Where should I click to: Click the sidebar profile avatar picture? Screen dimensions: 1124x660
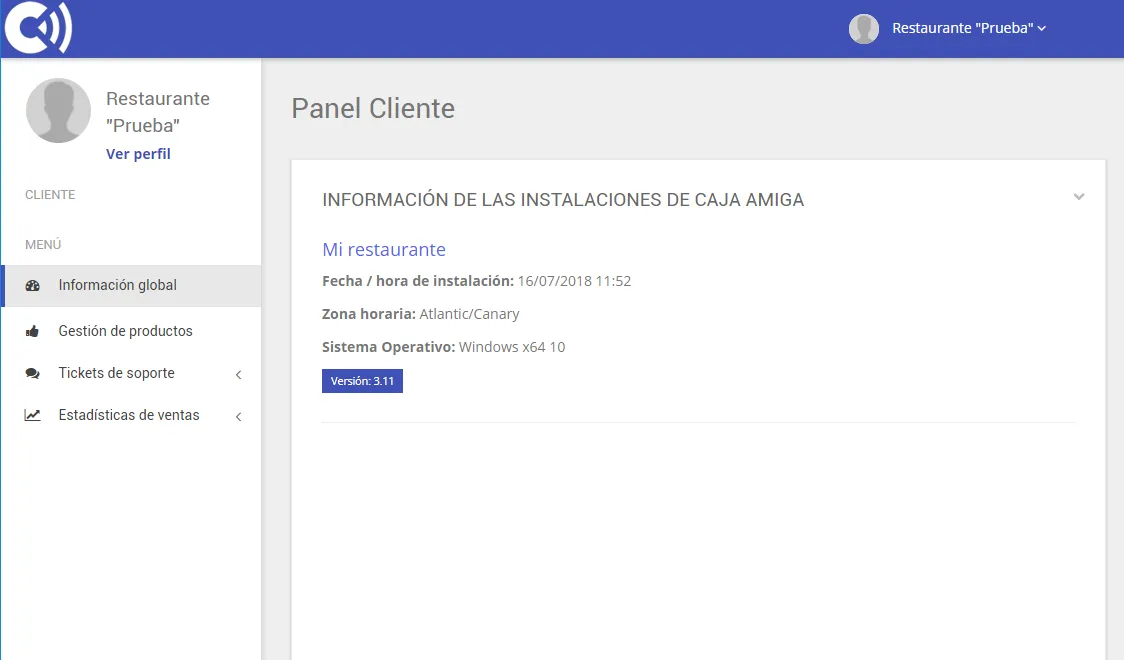coord(58,110)
